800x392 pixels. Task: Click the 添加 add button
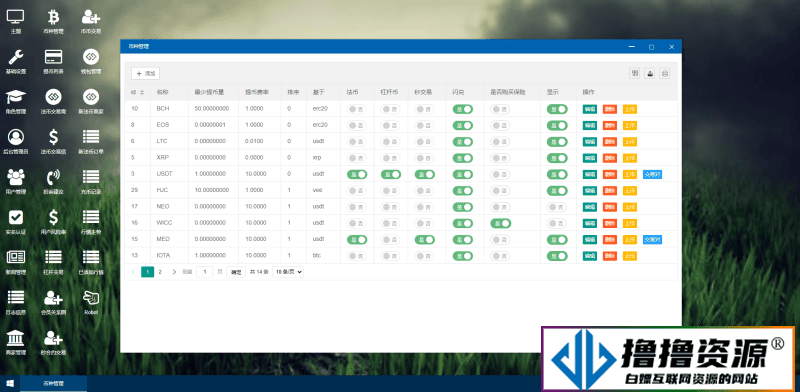click(x=145, y=74)
